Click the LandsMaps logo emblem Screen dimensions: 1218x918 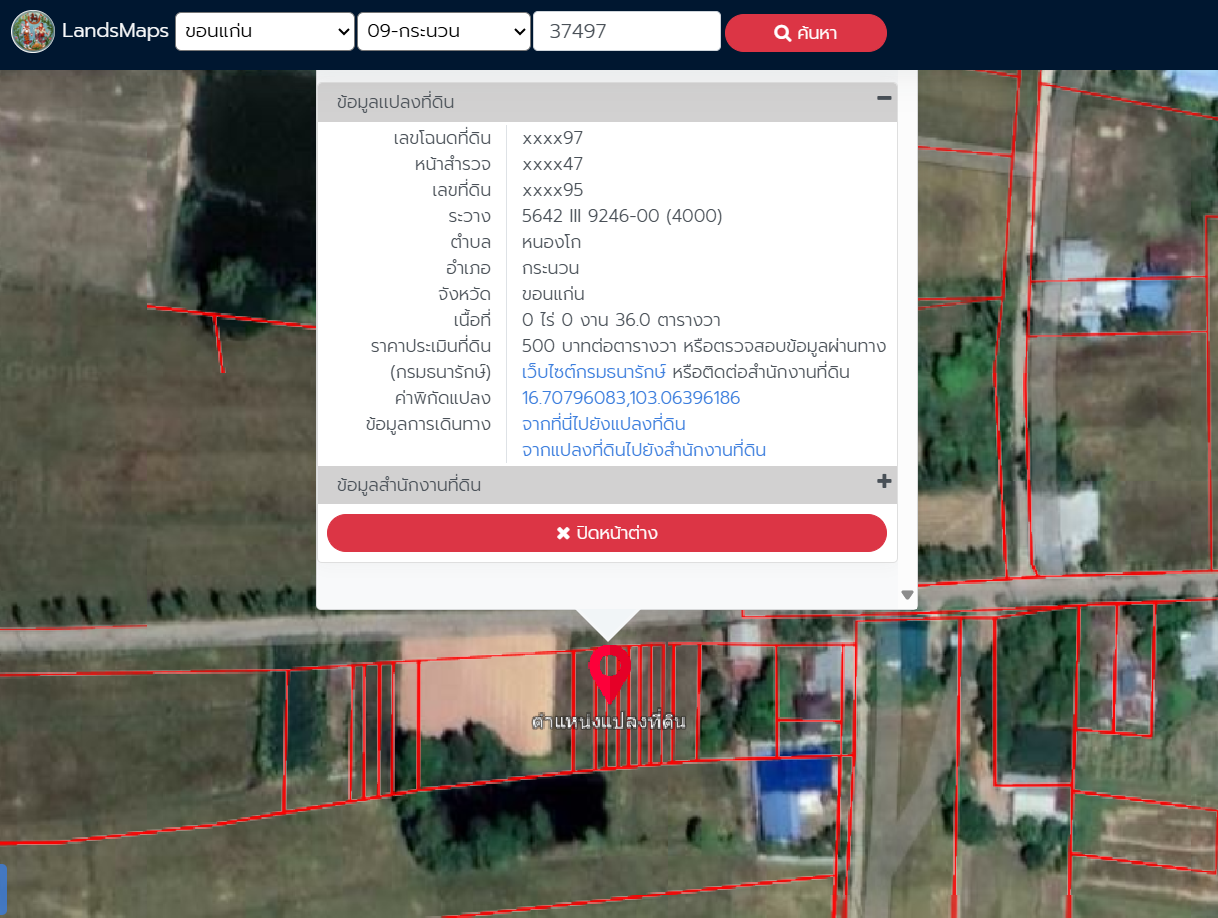(32, 32)
